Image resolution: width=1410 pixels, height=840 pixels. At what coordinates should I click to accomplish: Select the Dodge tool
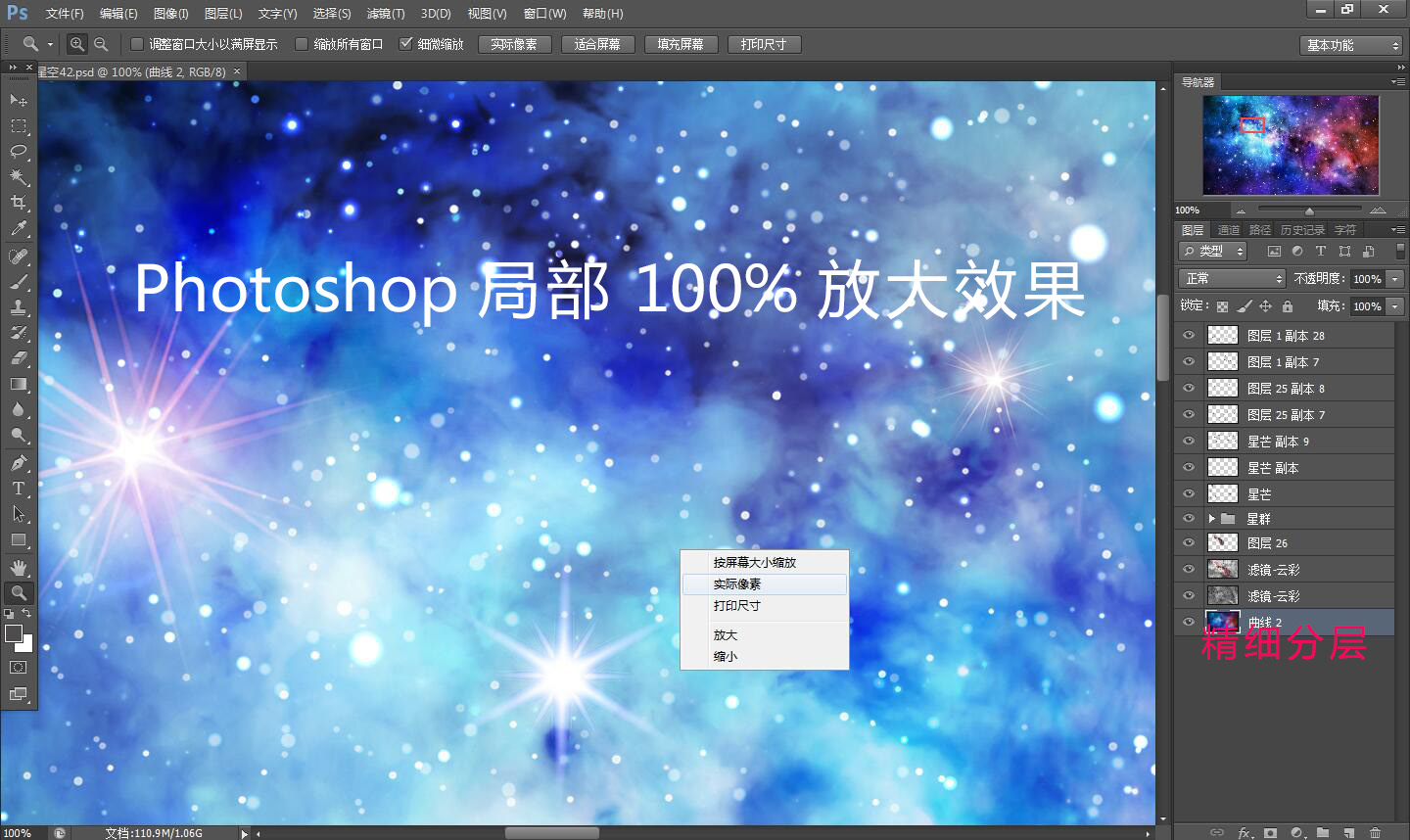pos(19,435)
